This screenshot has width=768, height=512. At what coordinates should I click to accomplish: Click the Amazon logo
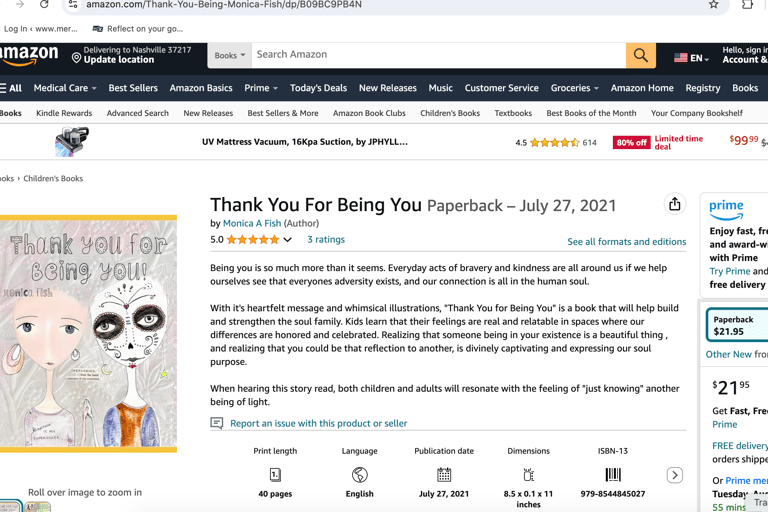tap(30, 56)
